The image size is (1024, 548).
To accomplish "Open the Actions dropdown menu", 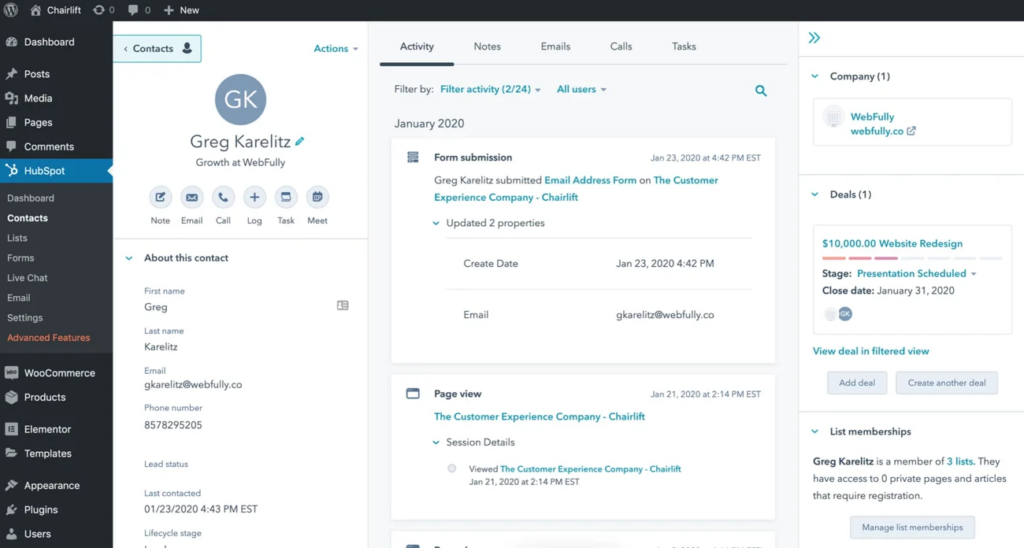I will [336, 48].
